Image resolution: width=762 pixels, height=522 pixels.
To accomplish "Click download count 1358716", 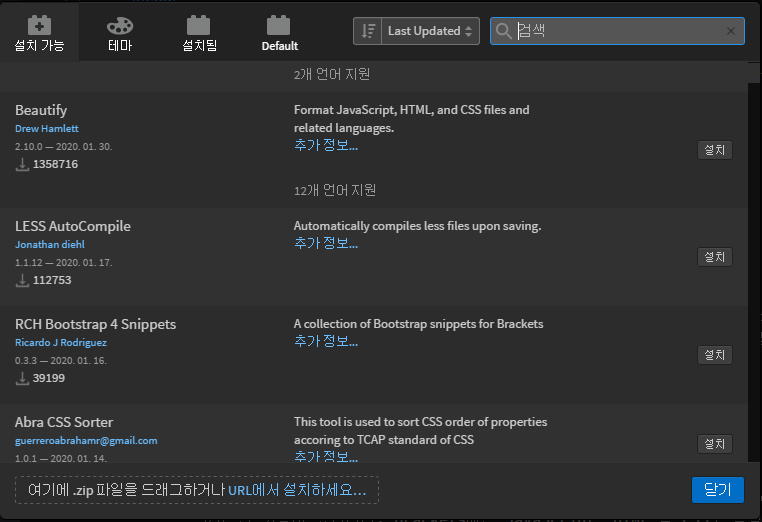I will tap(55, 164).
